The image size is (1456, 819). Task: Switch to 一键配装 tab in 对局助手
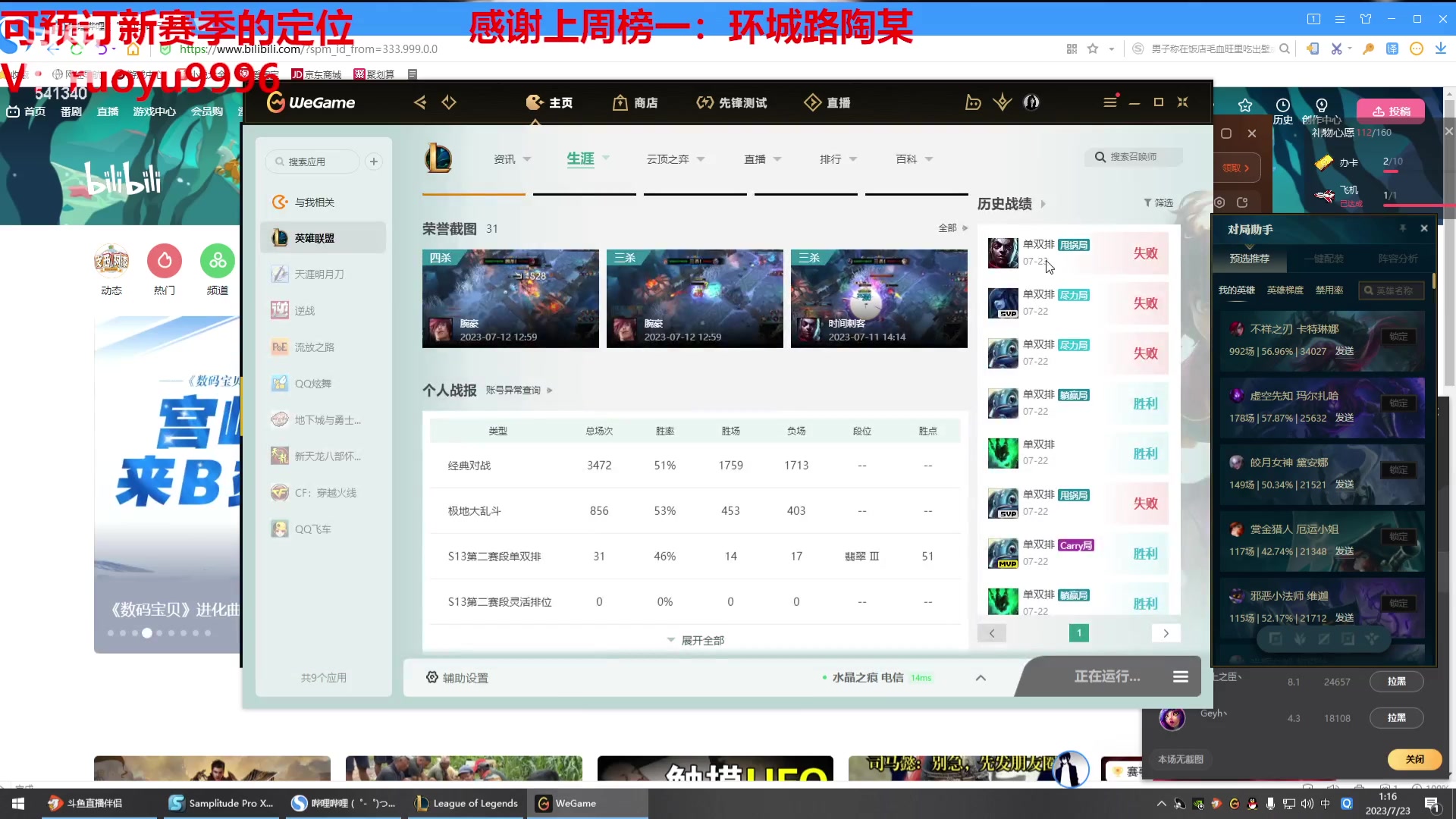(x=1323, y=259)
